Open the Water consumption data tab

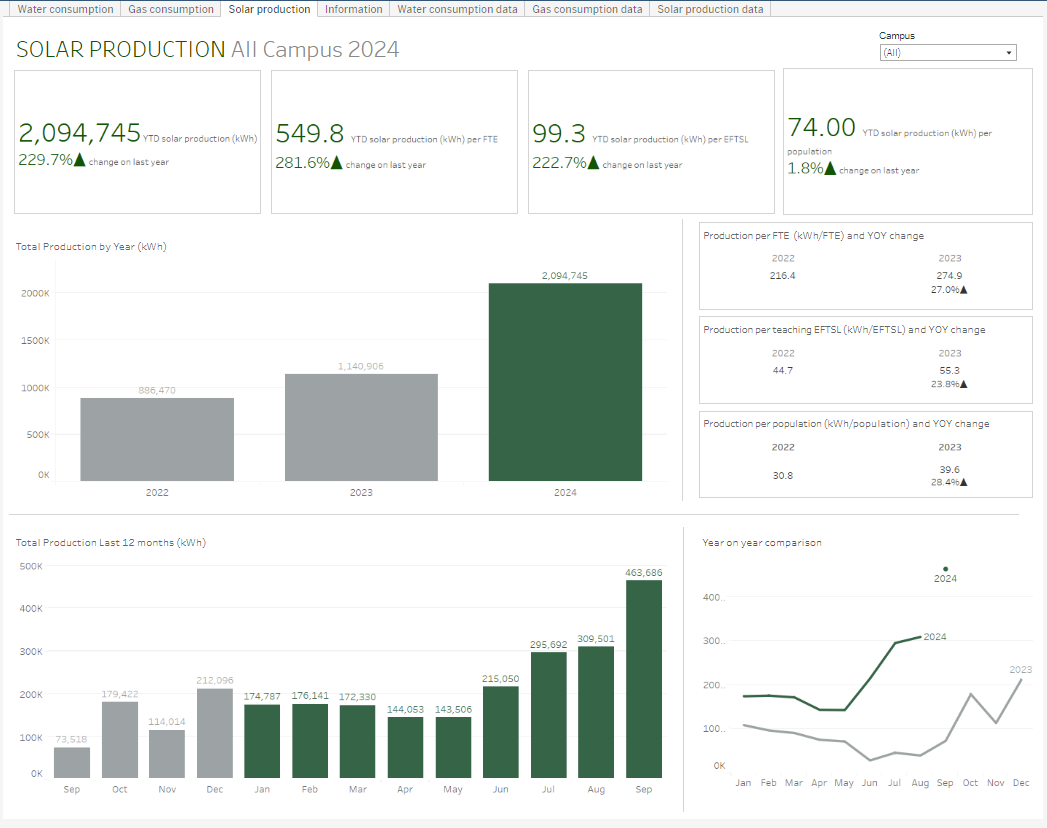point(457,9)
